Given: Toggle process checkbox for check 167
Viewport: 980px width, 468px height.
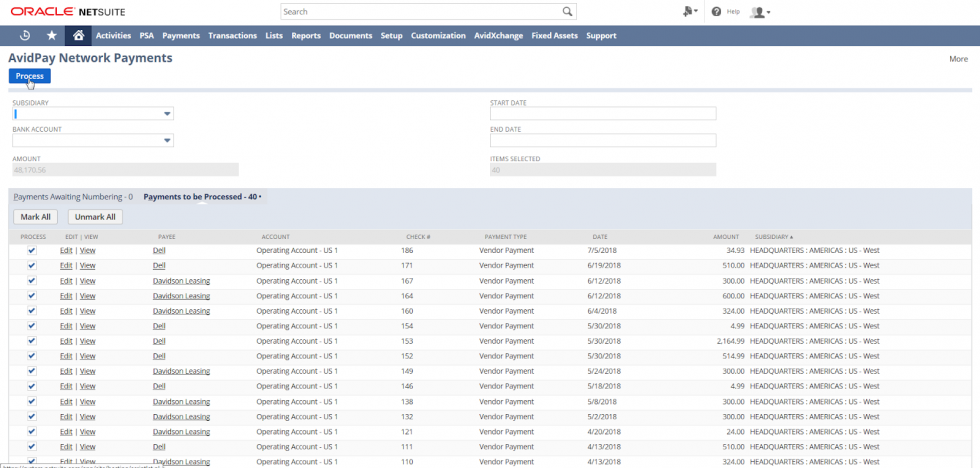Looking at the screenshot, I should 32,281.
